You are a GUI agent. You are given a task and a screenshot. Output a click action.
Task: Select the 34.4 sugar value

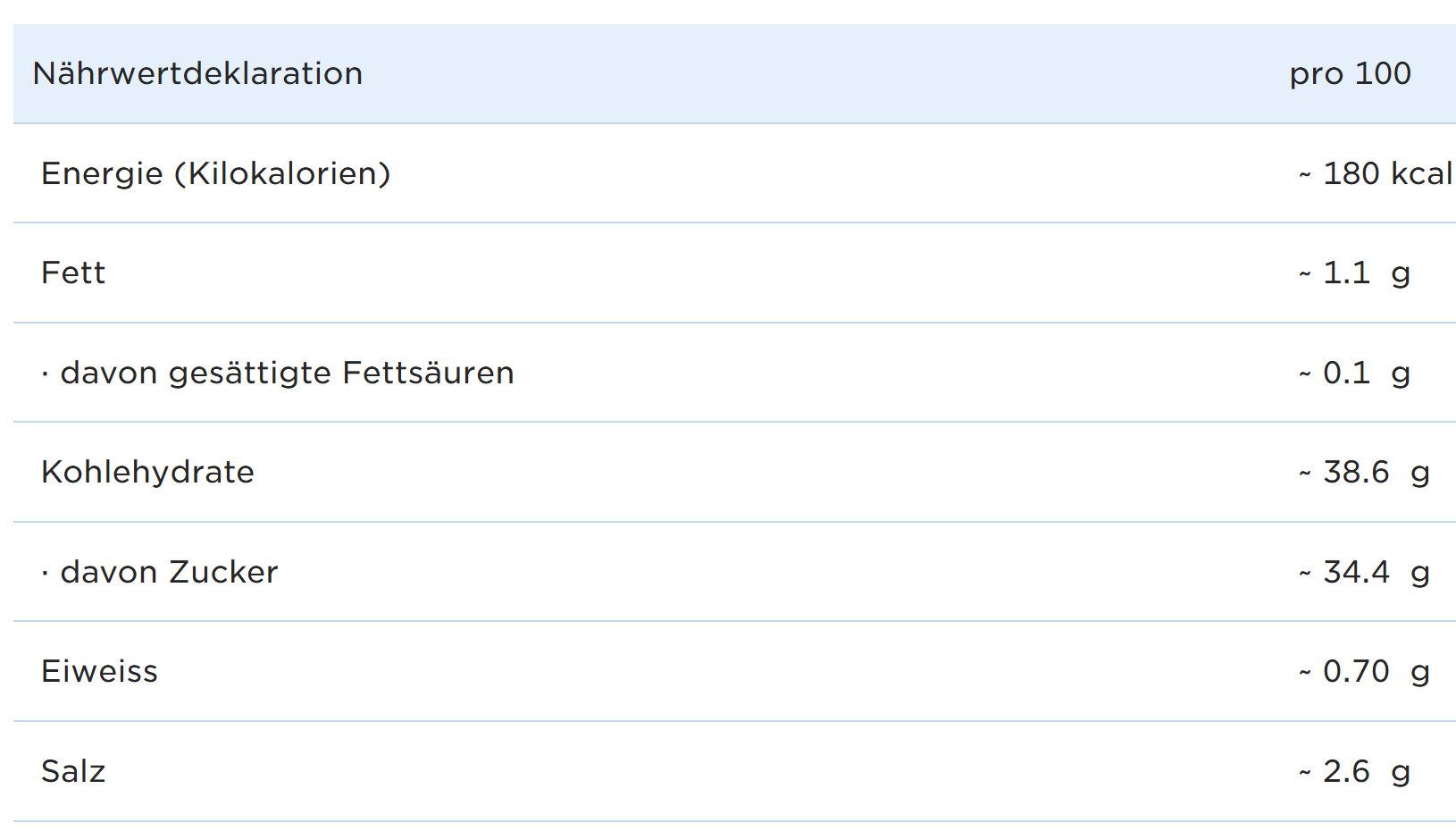[1356, 572]
